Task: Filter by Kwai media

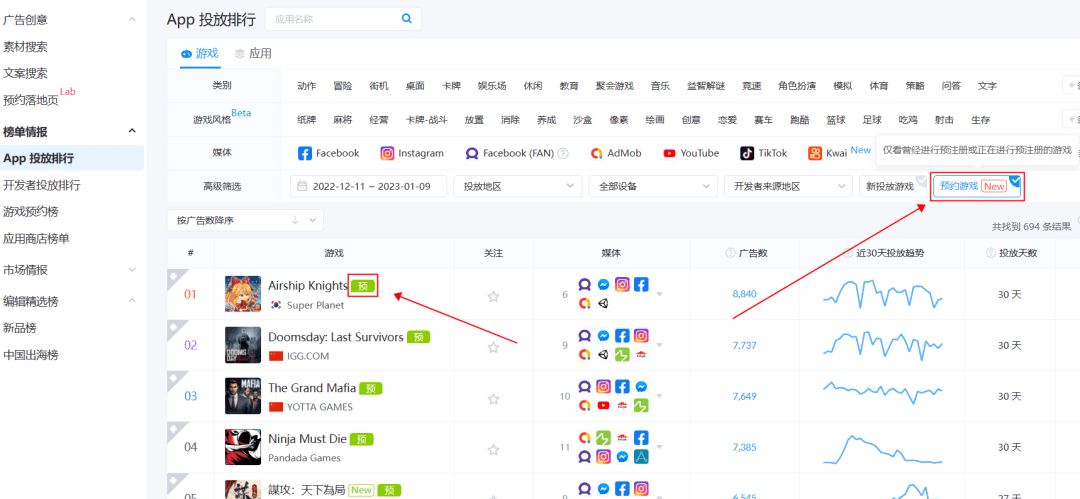Action: coord(829,153)
